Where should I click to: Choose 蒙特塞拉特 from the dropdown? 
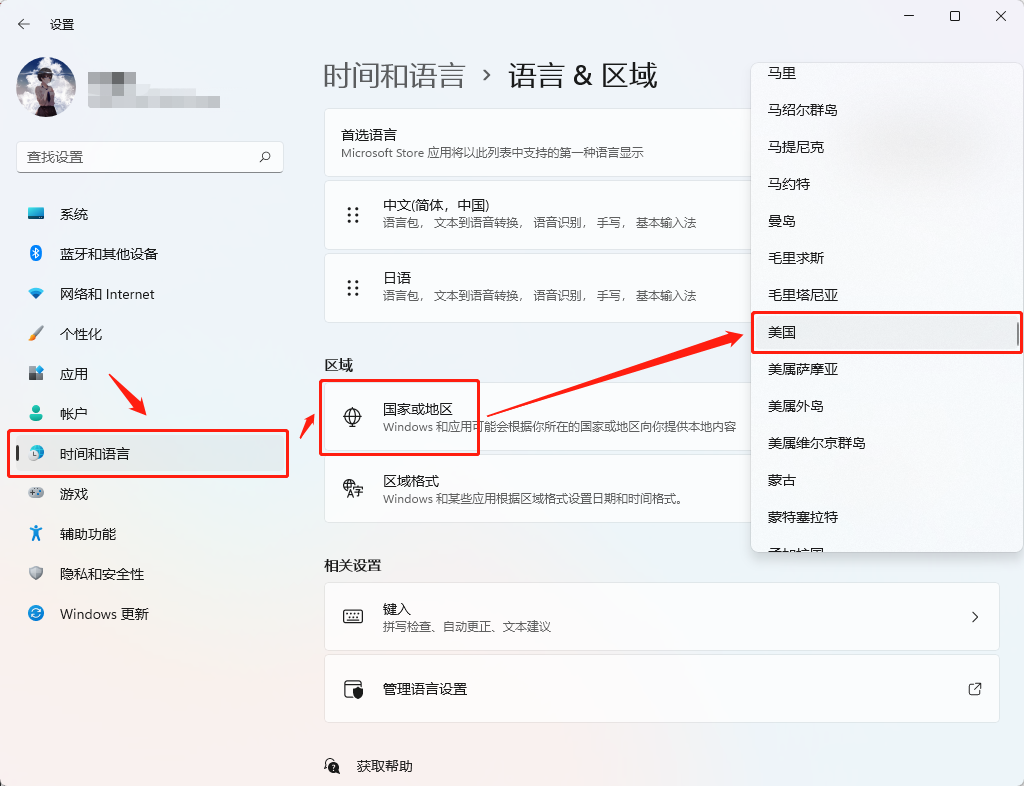[886, 517]
